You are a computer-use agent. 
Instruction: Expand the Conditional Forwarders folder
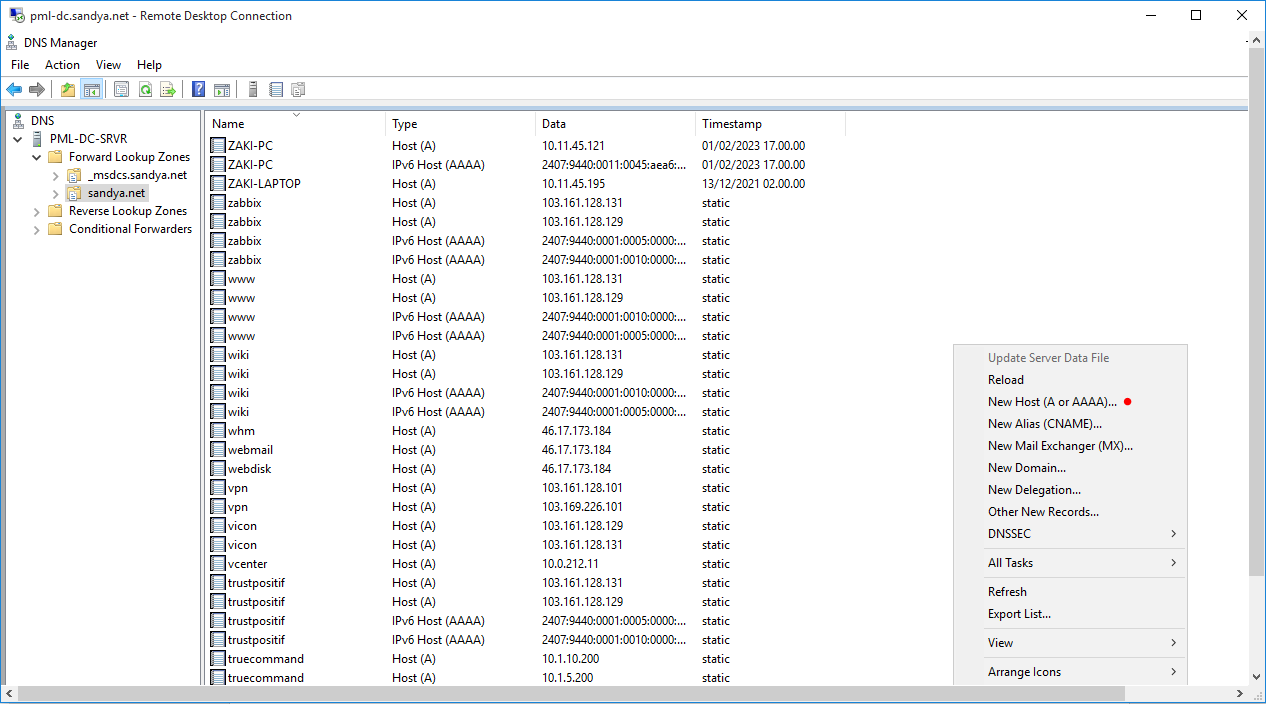tap(37, 229)
